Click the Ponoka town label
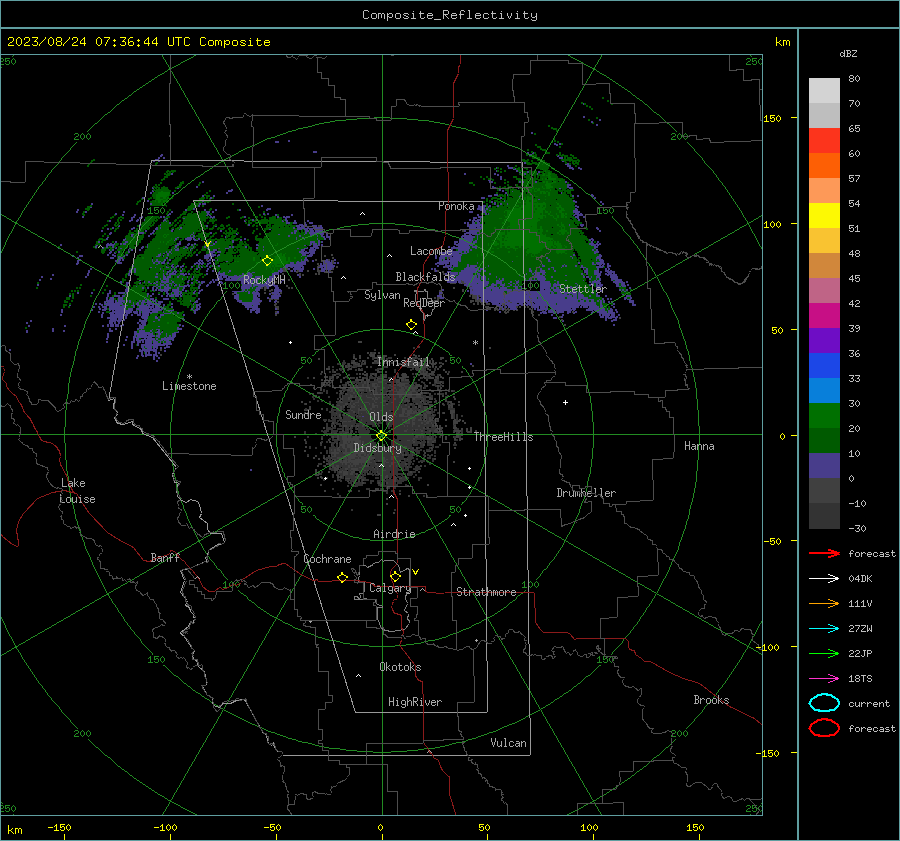900x841 pixels. pos(456,206)
